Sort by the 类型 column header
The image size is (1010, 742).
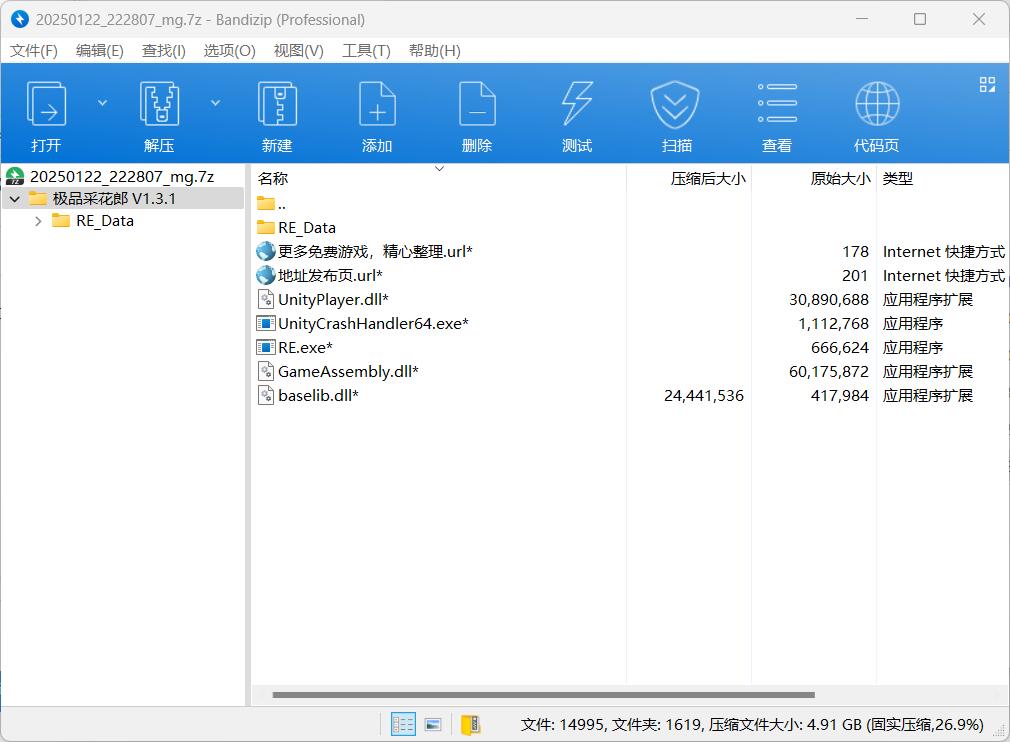pyautogui.click(x=942, y=178)
